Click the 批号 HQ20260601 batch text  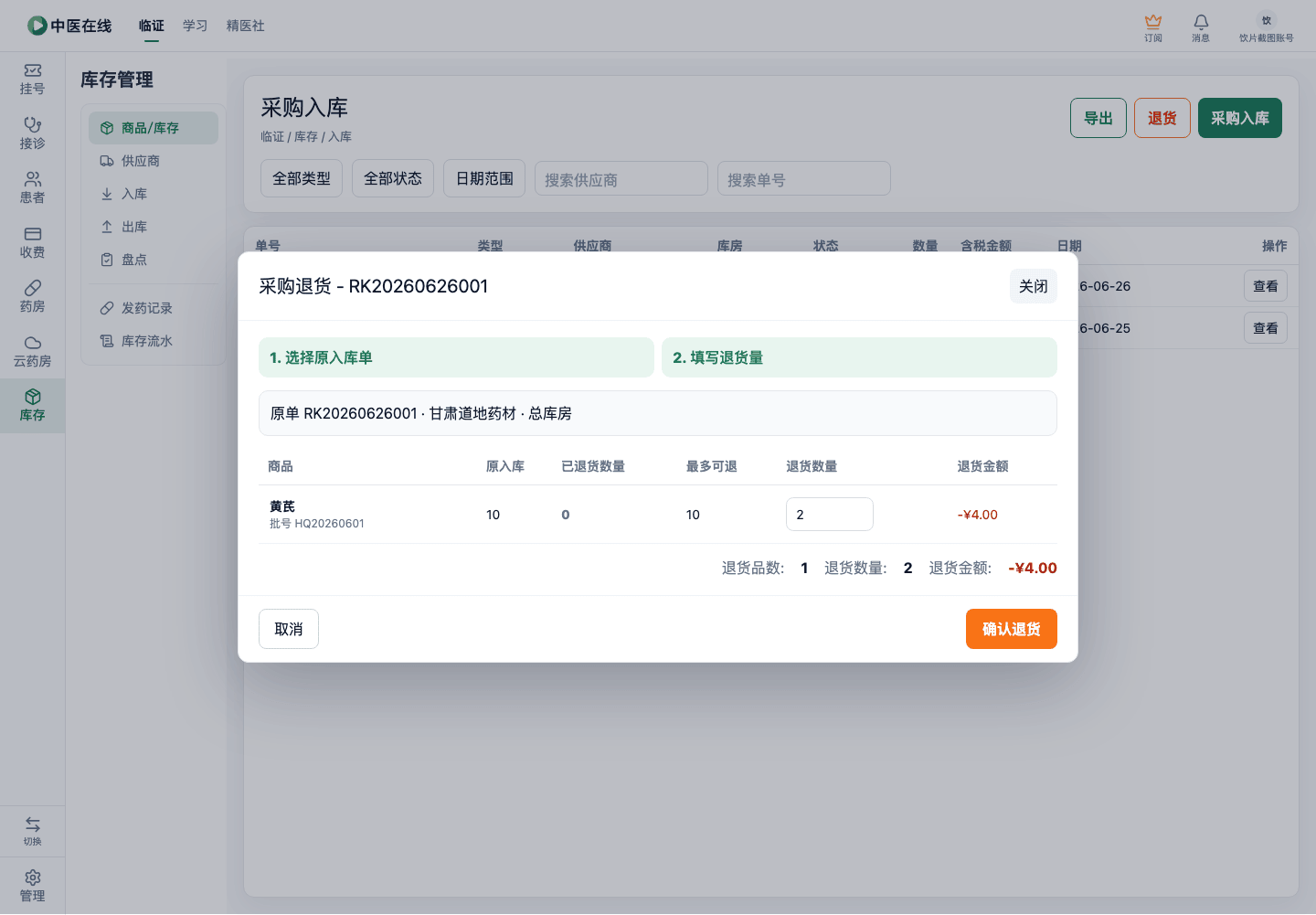pos(317,524)
